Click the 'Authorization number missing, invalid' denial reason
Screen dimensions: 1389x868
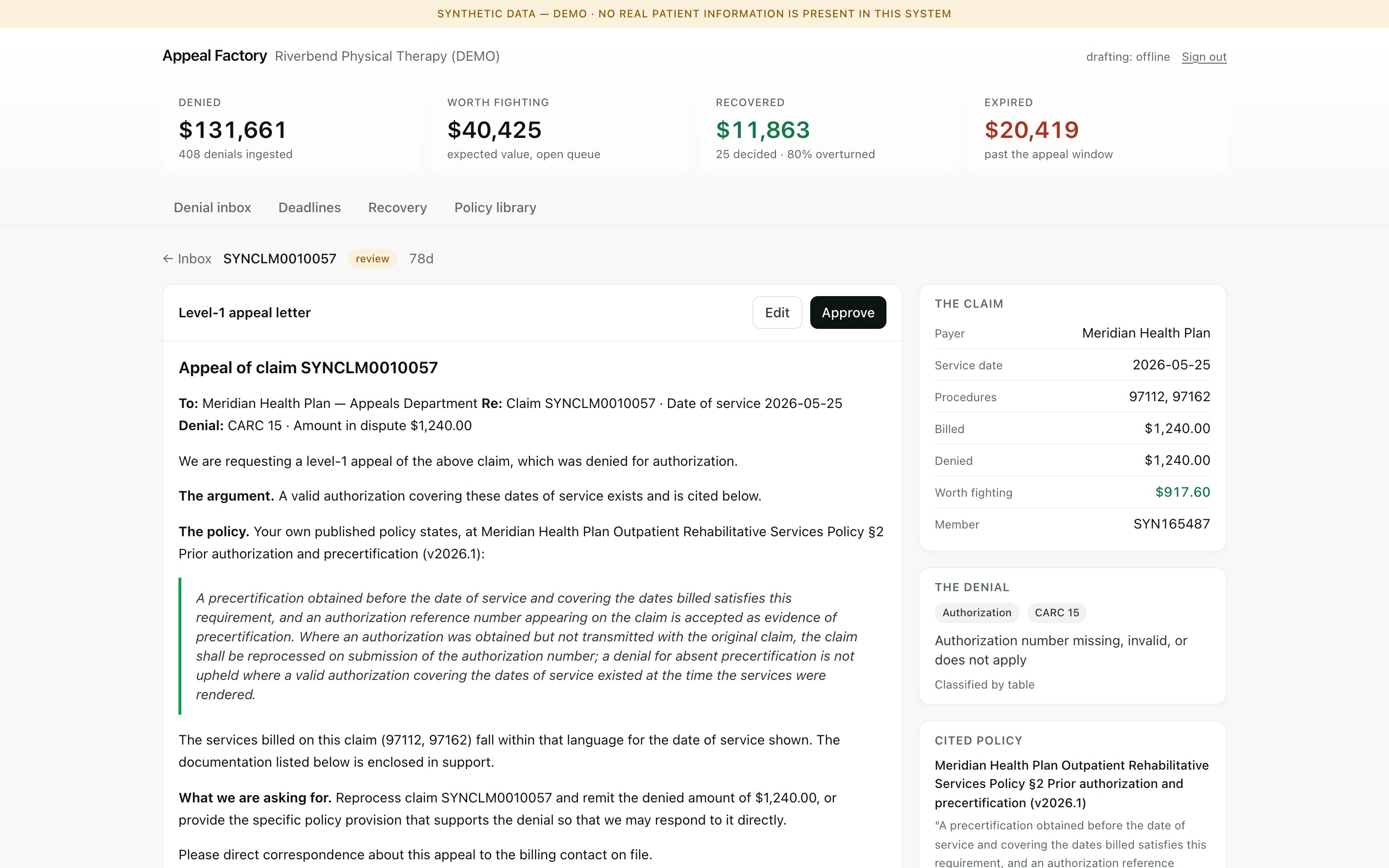pos(1061,650)
